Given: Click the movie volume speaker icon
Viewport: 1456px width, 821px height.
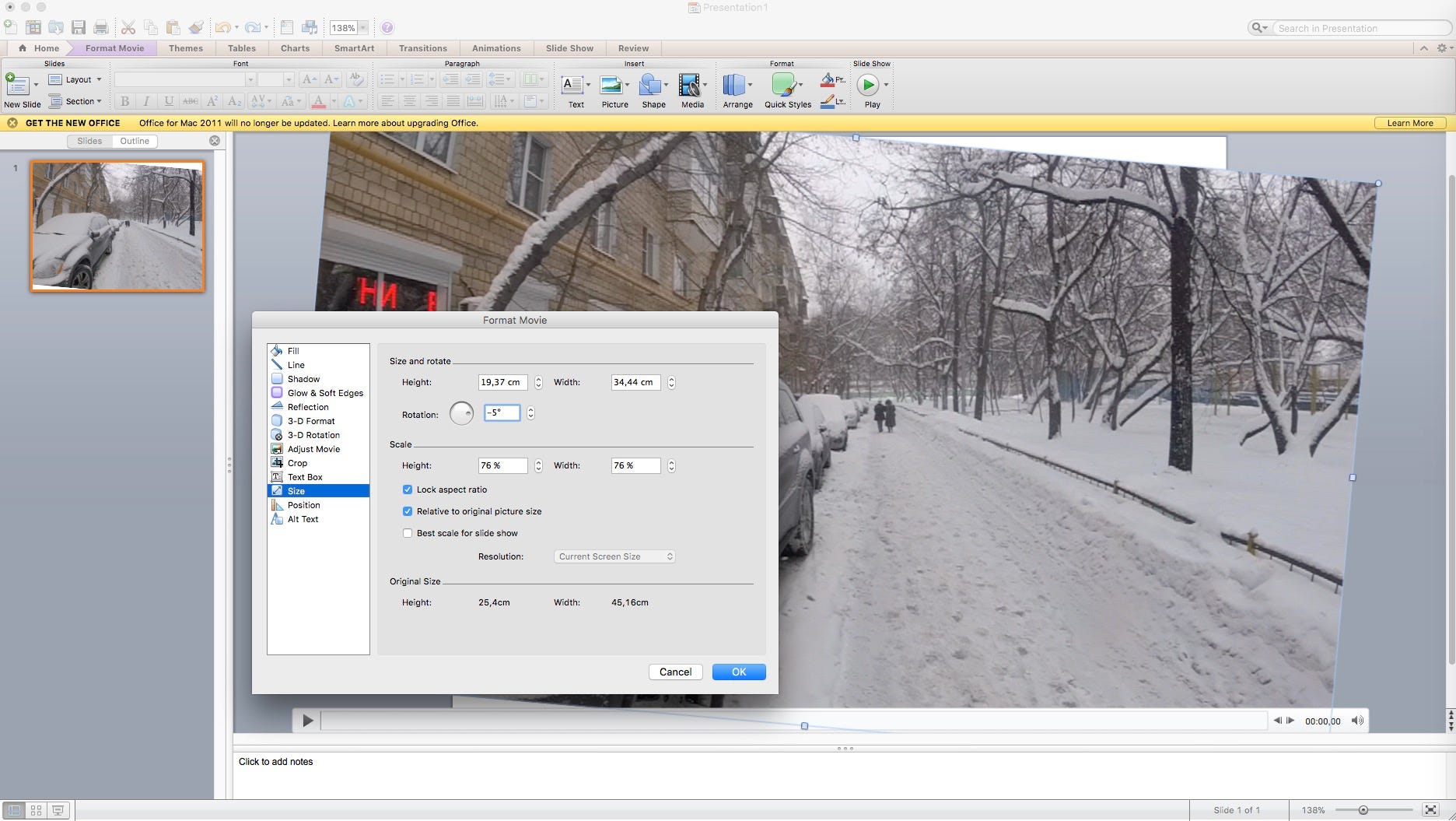Looking at the screenshot, I should [x=1357, y=721].
